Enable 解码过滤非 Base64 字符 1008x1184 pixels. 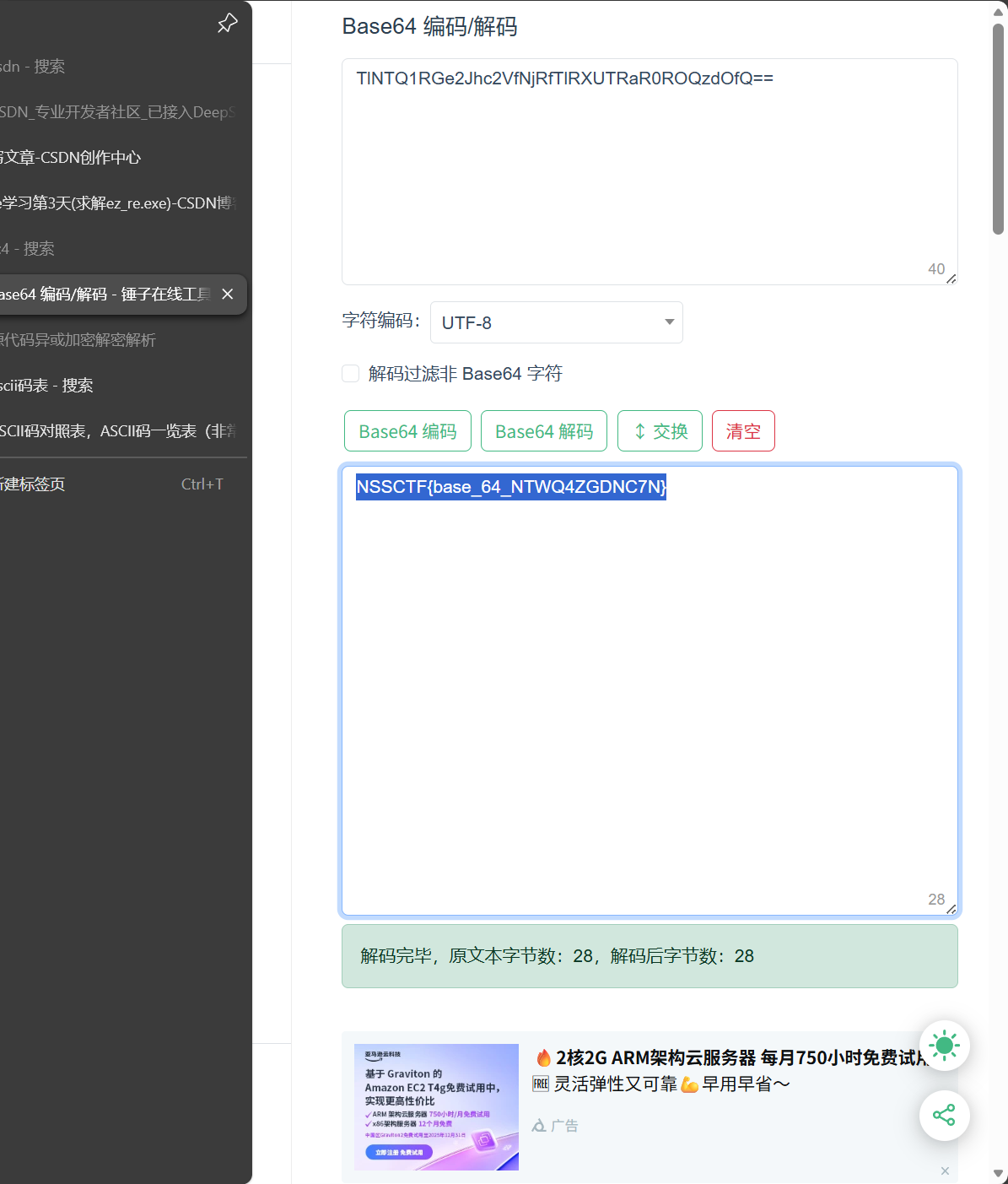[x=350, y=373]
